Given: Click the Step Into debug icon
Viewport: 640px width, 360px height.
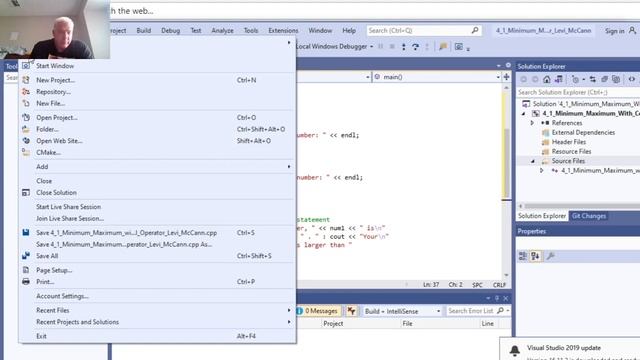Looking at the screenshot, I should [x=404, y=47].
